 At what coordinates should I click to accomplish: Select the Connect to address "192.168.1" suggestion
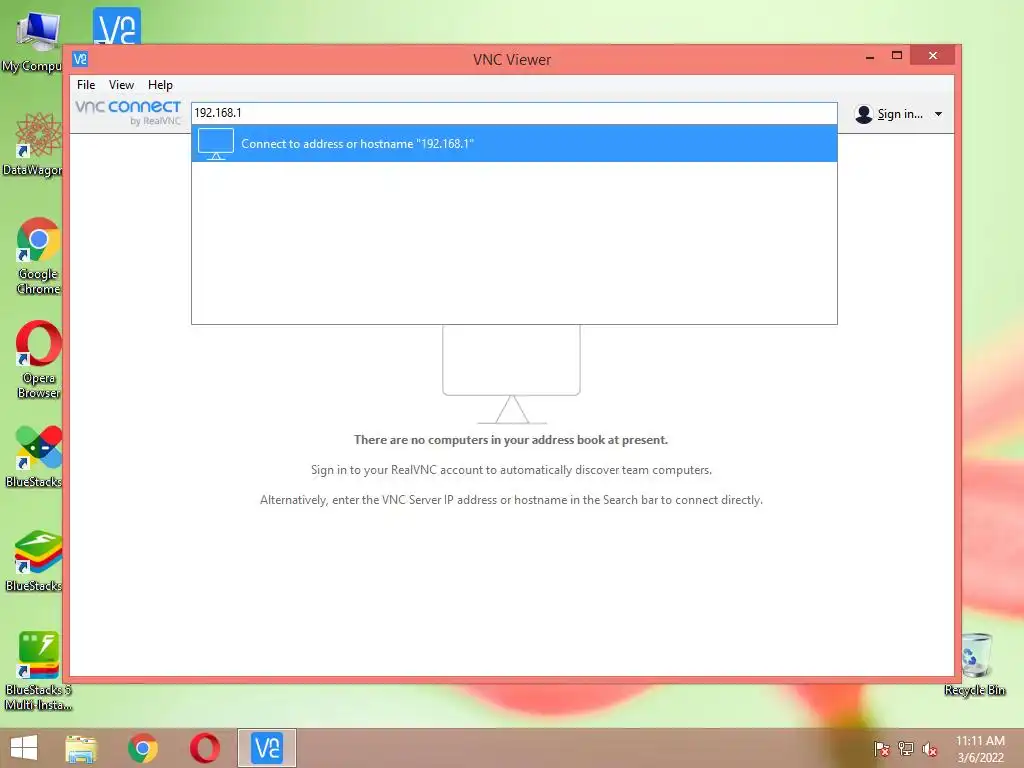(514, 144)
